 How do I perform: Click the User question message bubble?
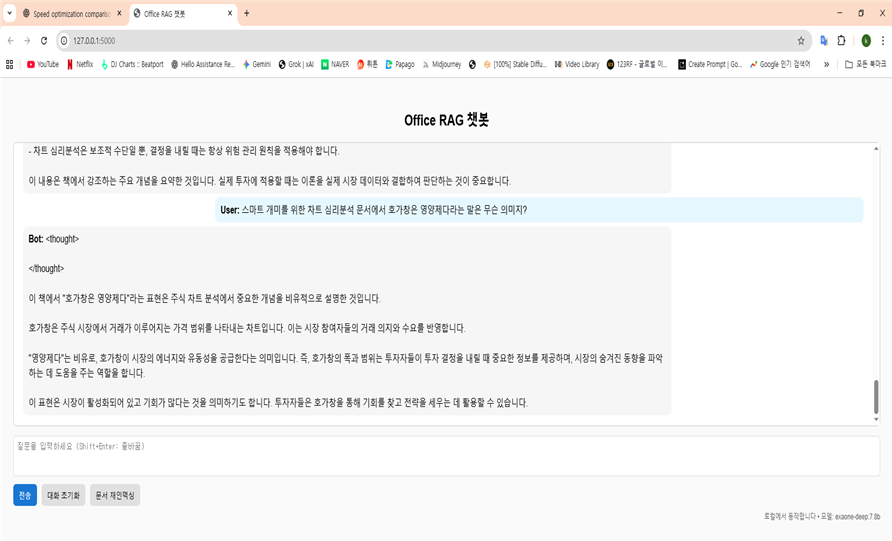click(539, 210)
